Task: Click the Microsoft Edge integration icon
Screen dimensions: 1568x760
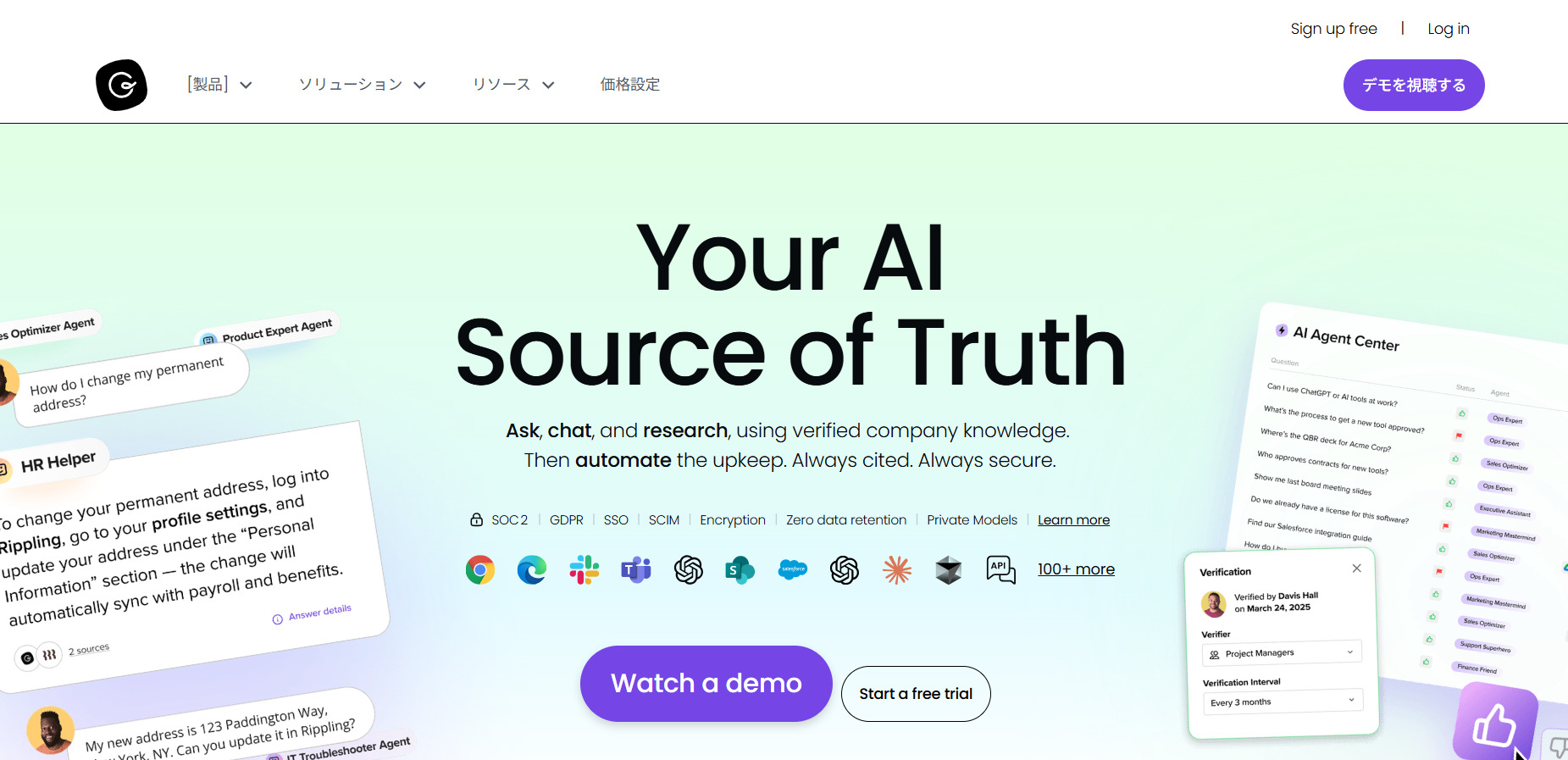Action: point(532,570)
